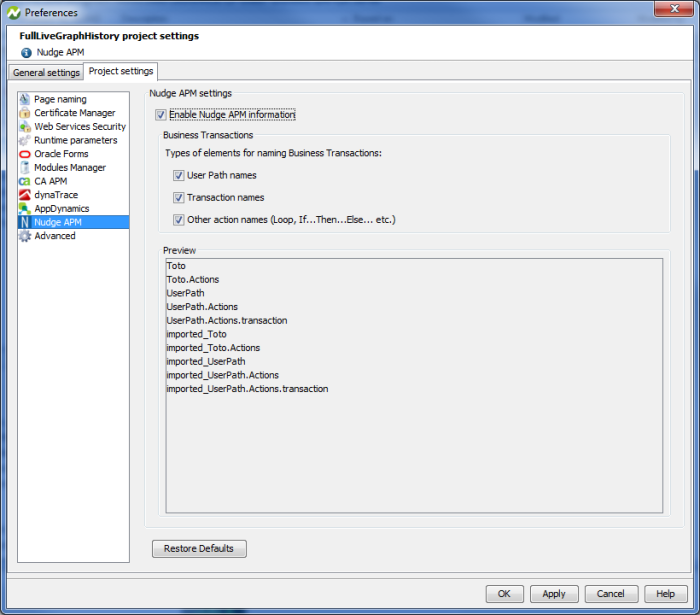700x615 pixels.
Task: Click the dynaTrace icon
Action: pos(25,195)
